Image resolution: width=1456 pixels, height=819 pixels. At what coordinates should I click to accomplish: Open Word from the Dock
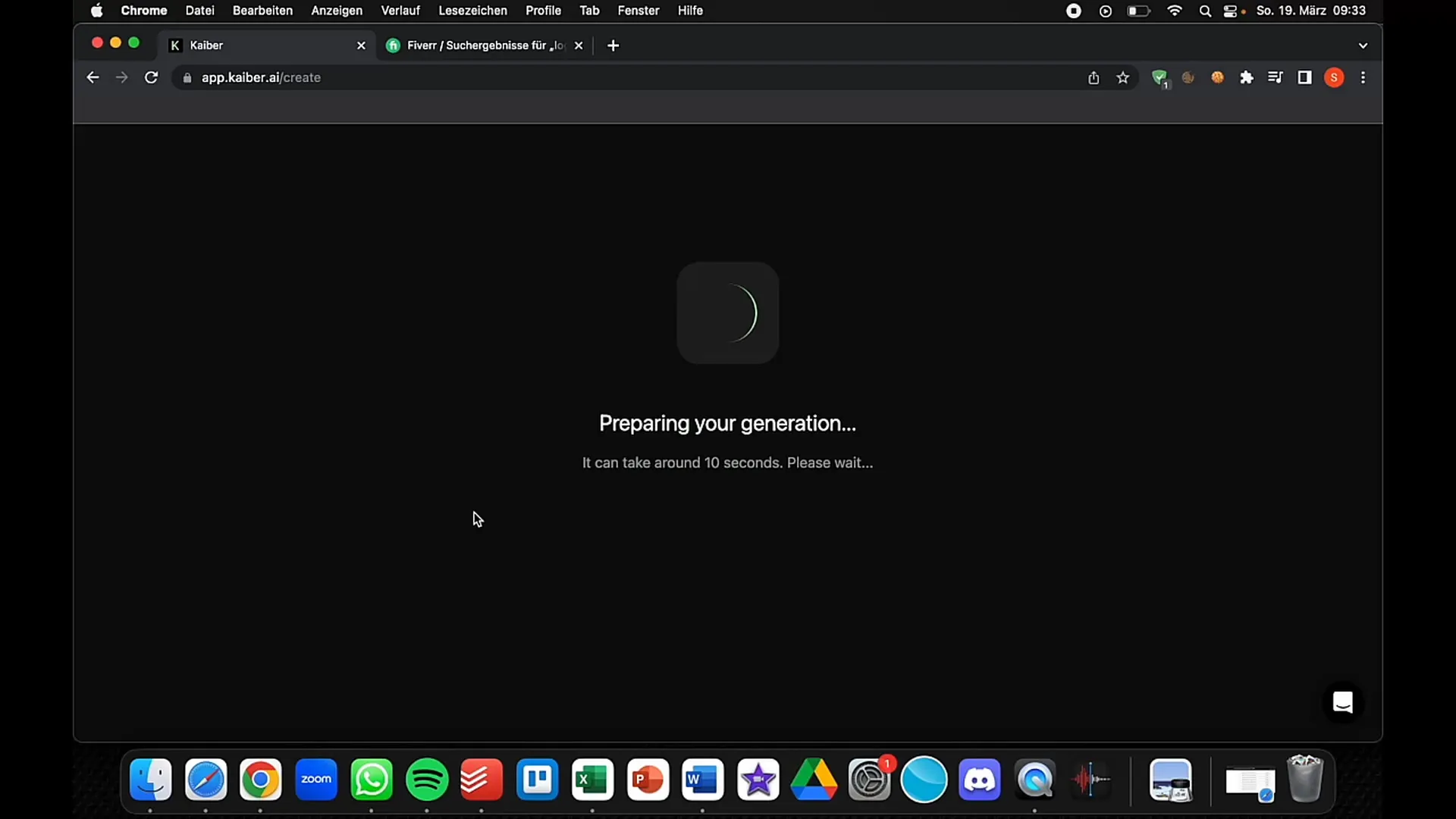(x=703, y=780)
